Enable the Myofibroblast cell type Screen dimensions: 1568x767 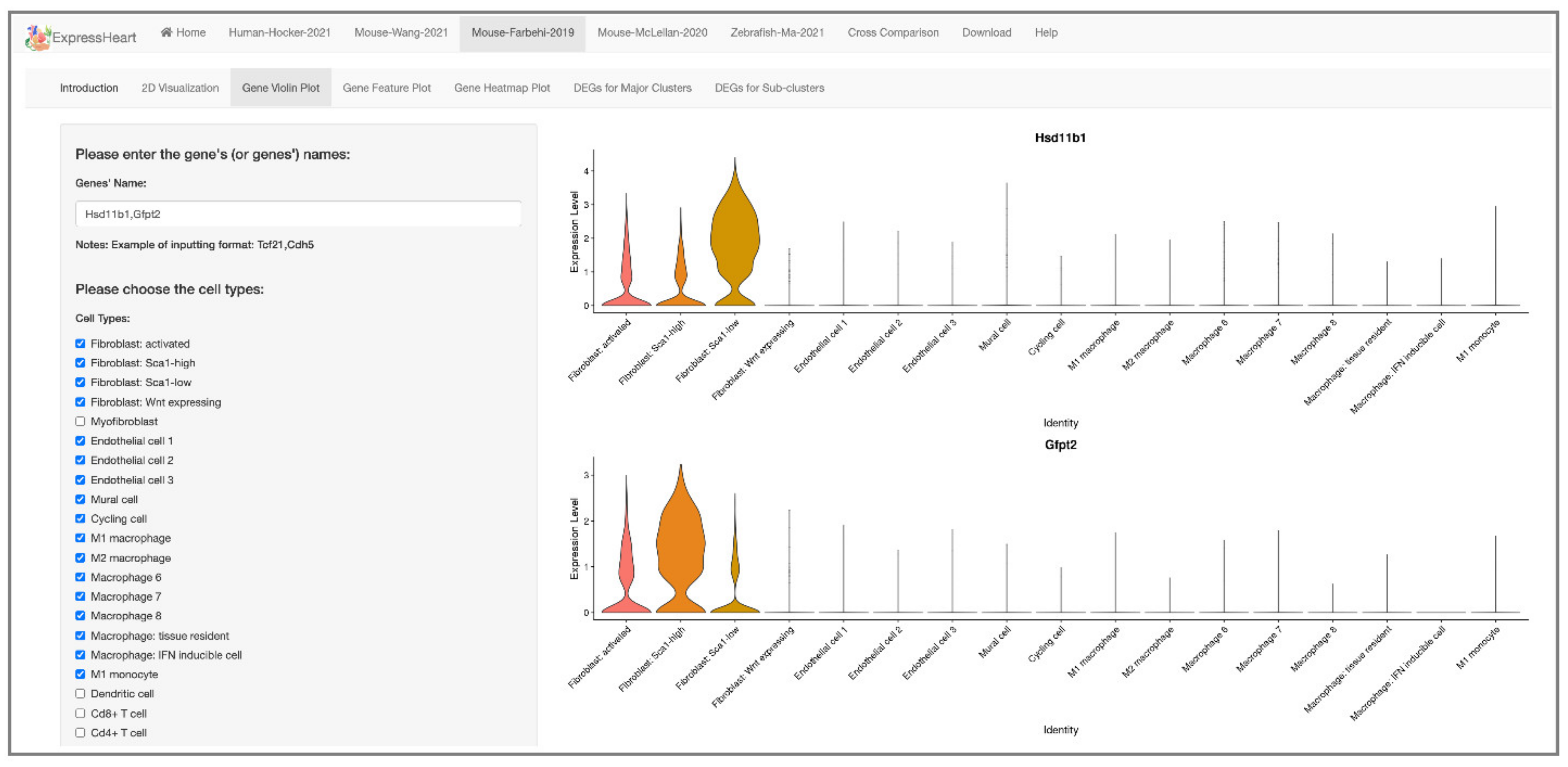(80, 422)
